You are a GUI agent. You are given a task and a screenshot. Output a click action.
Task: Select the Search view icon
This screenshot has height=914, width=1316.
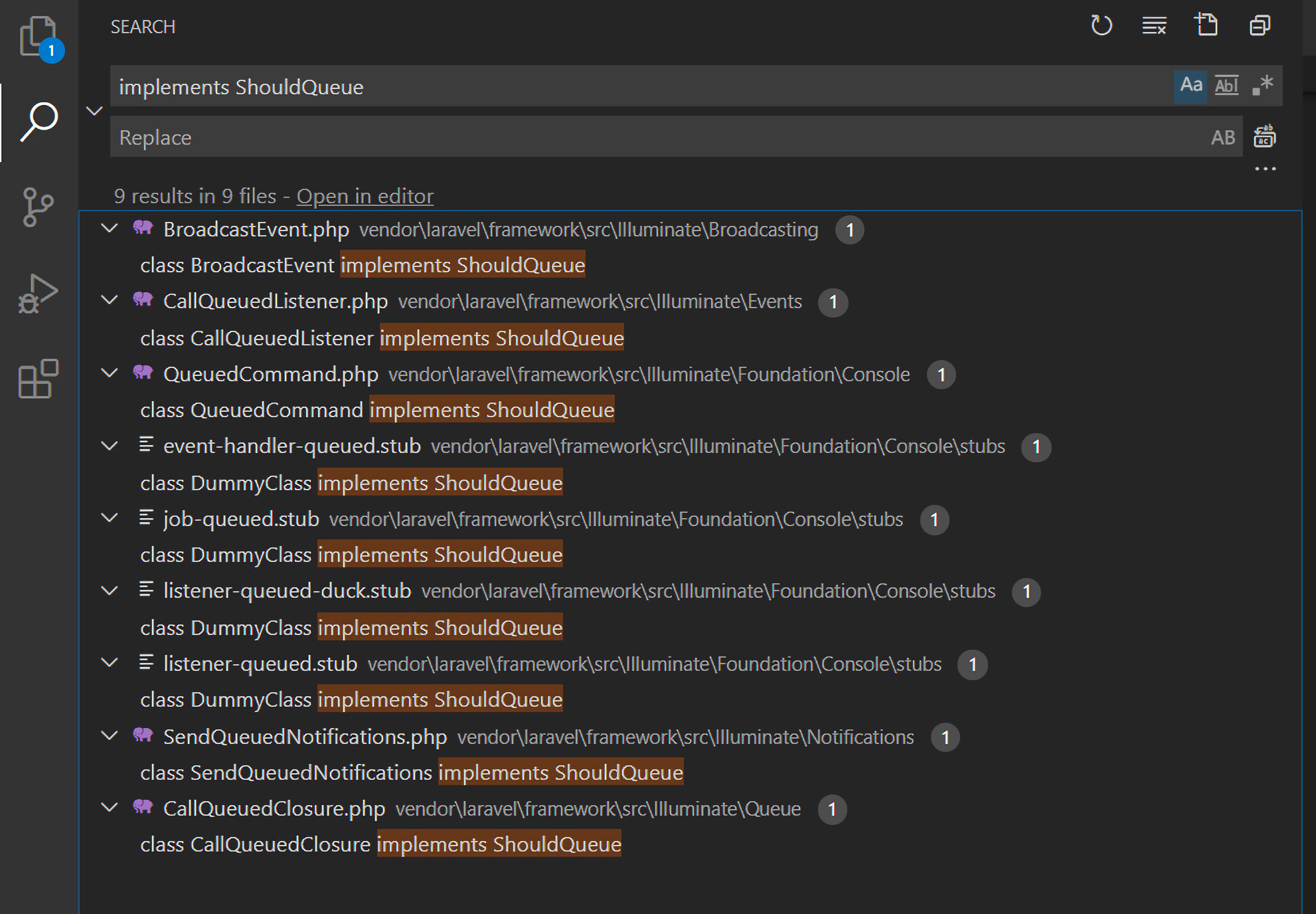click(x=39, y=122)
